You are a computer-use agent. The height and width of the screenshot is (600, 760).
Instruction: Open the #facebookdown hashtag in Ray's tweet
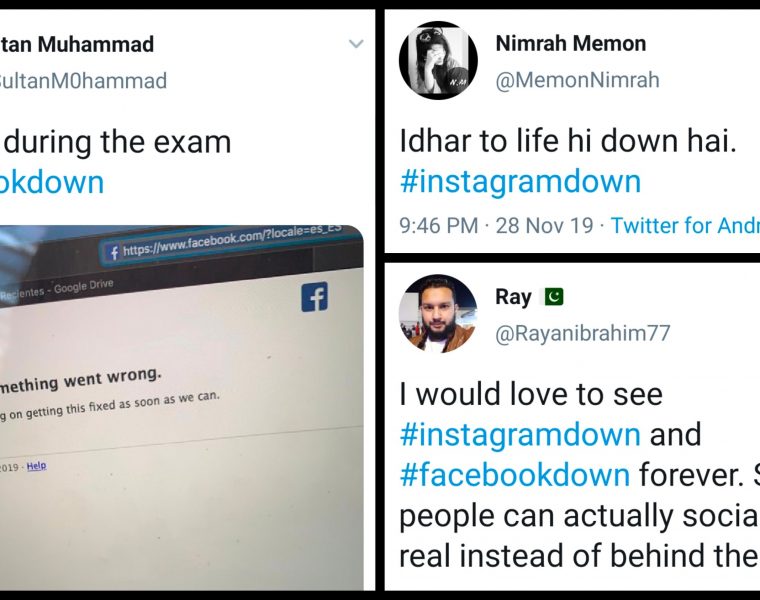(515, 474)
